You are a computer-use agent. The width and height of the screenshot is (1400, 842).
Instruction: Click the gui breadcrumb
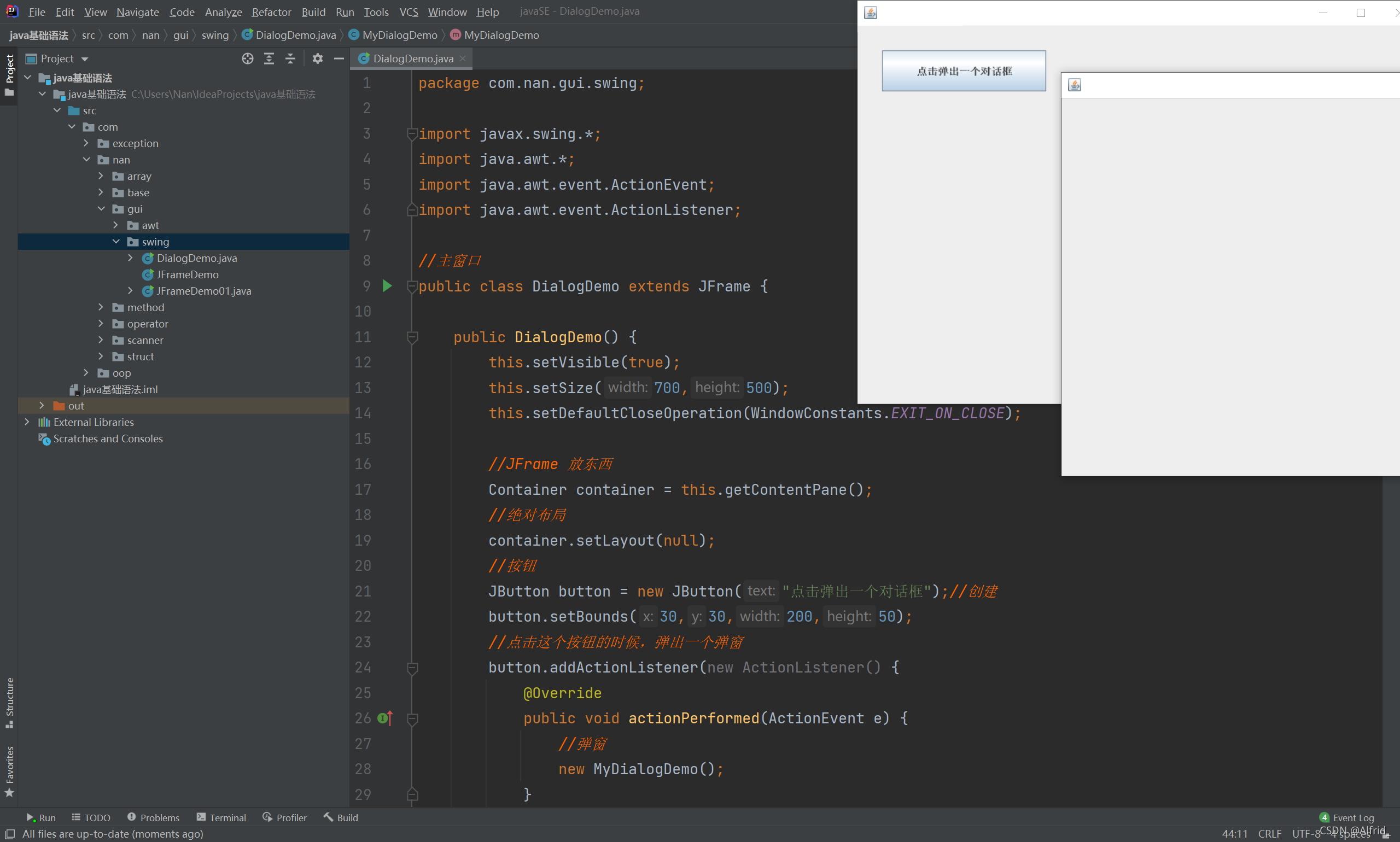pyautogui.click(x=180, y=35)
